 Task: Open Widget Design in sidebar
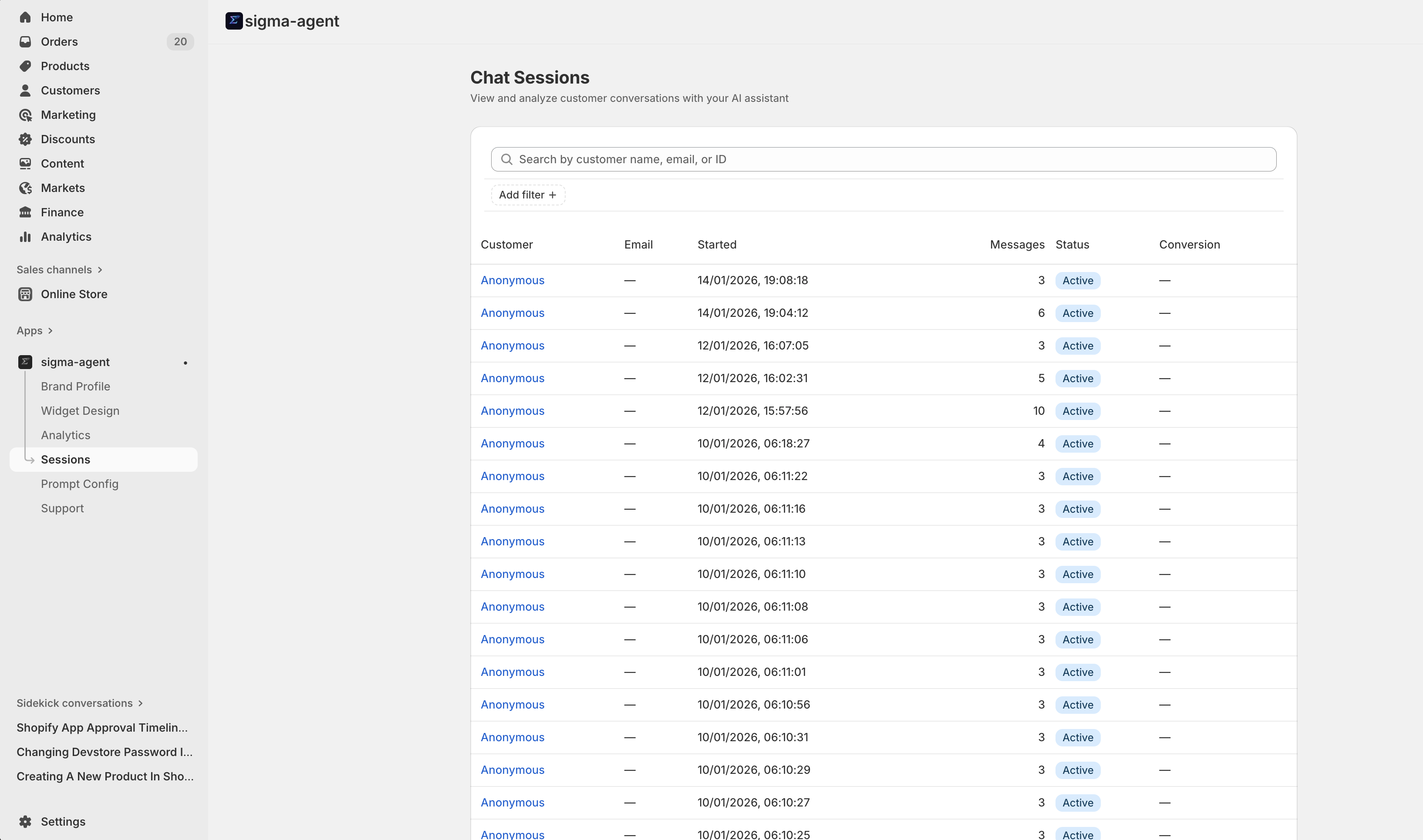tap(80, 411)
